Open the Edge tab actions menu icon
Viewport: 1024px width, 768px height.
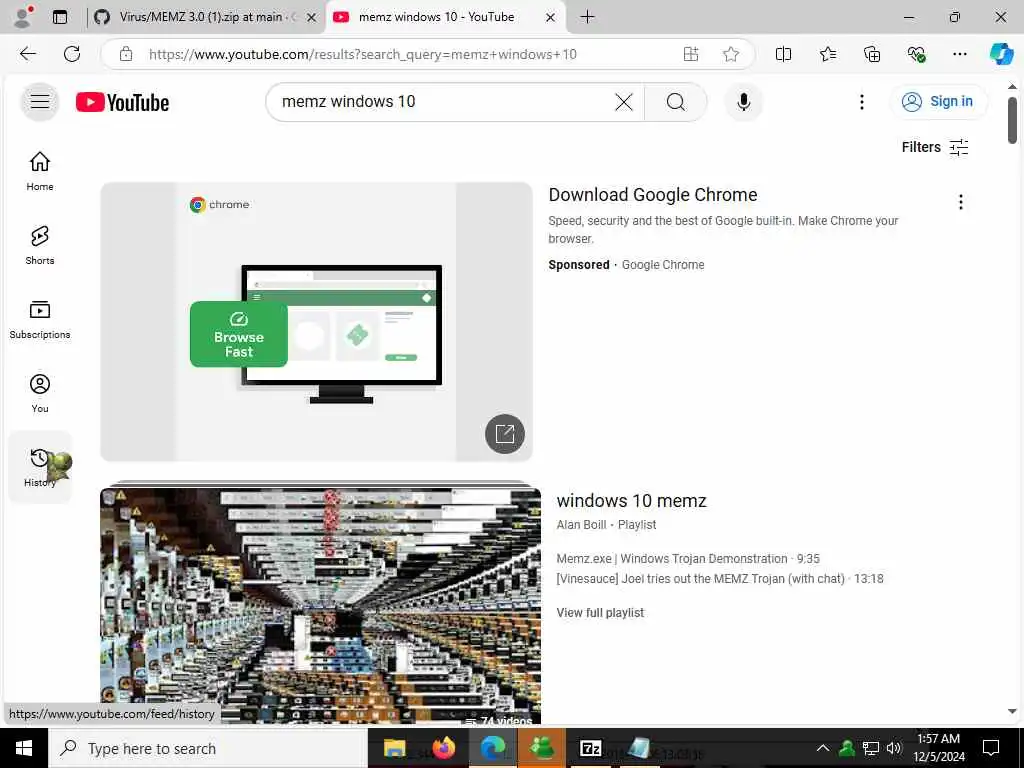60,17
